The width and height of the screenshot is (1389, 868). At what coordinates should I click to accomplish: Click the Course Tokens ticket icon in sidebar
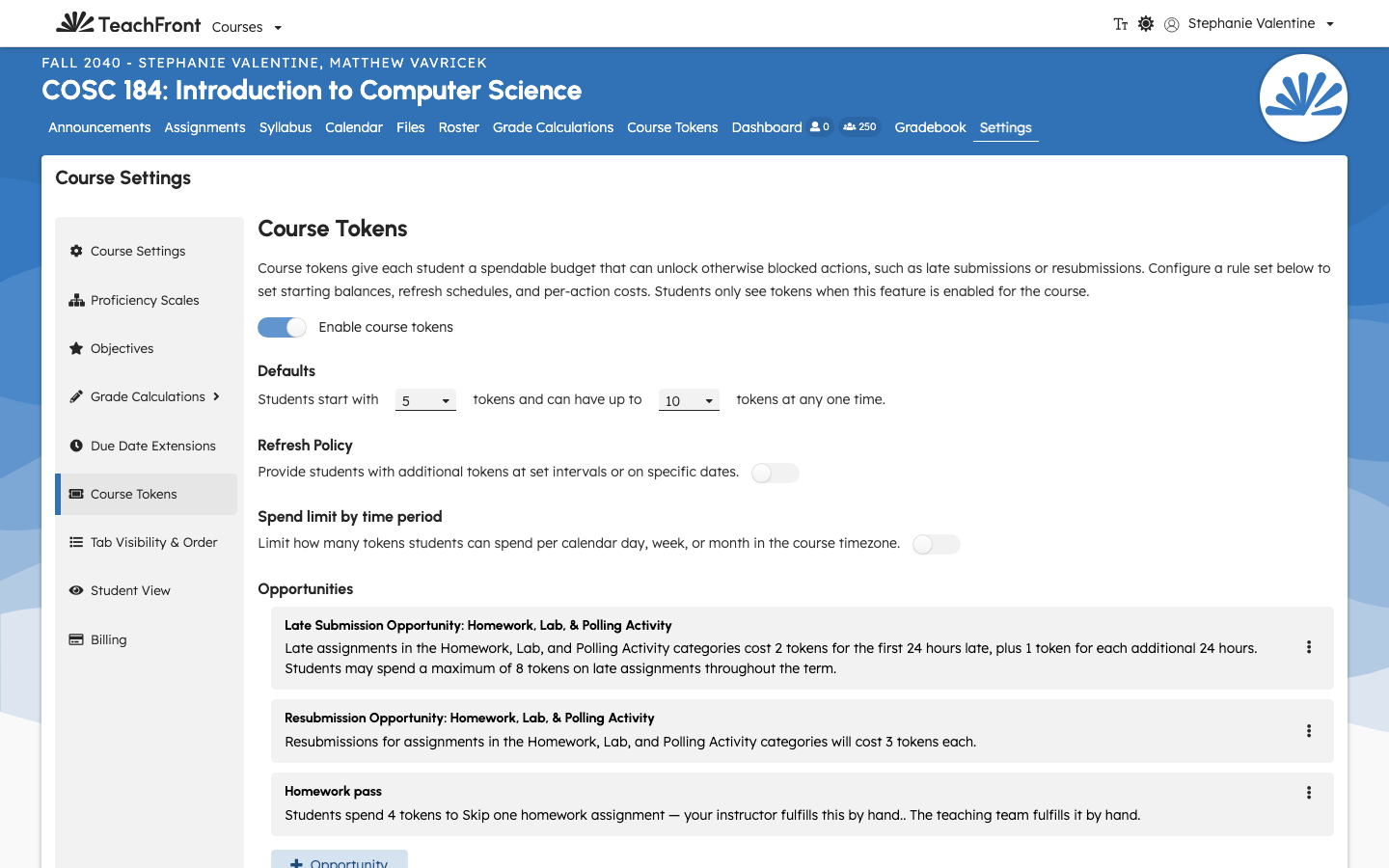[76, 494]
